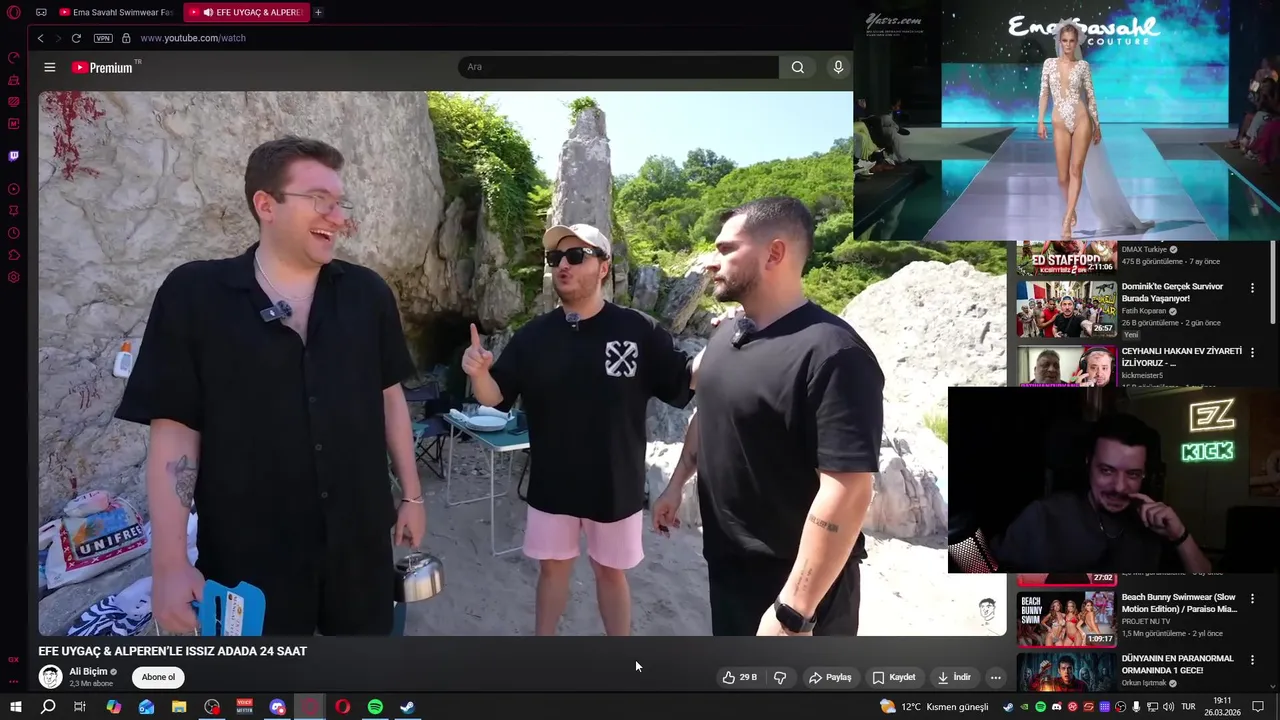Open Task View on taskbar
This screenshot has height=720, width=1280.
click(80, 707)
